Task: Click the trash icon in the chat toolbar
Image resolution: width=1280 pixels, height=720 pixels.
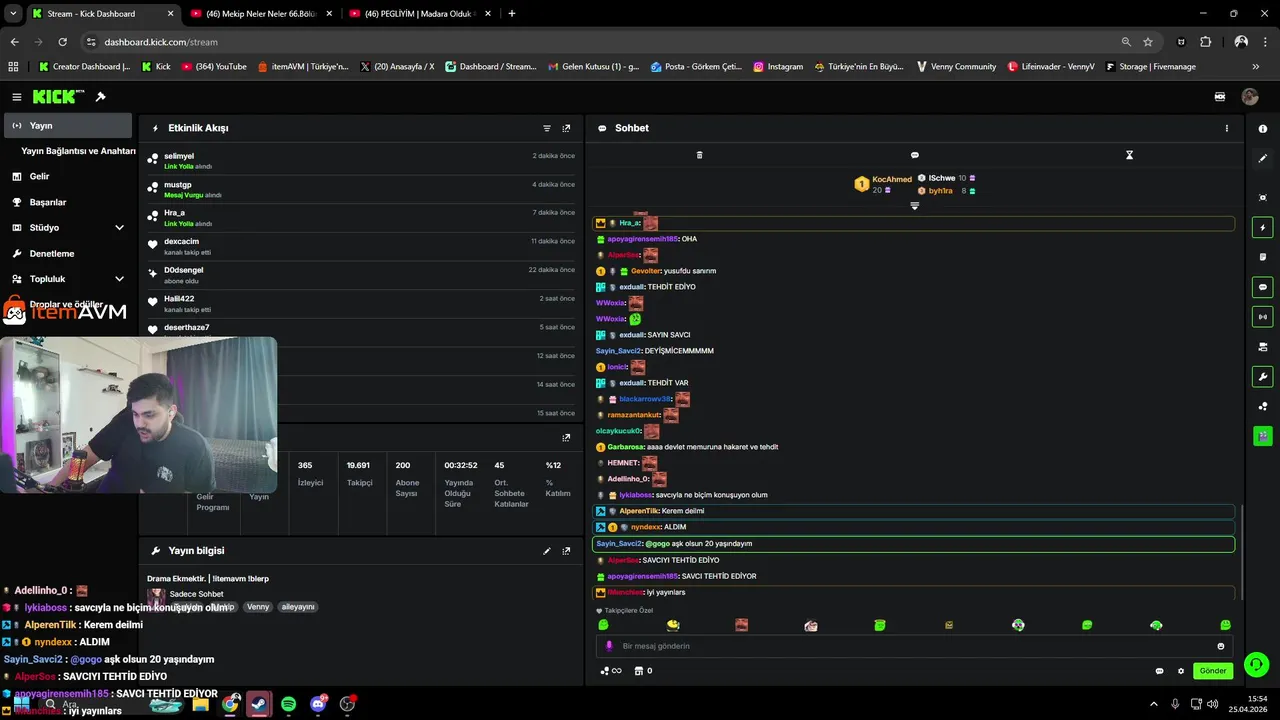Action: (699, 155)
